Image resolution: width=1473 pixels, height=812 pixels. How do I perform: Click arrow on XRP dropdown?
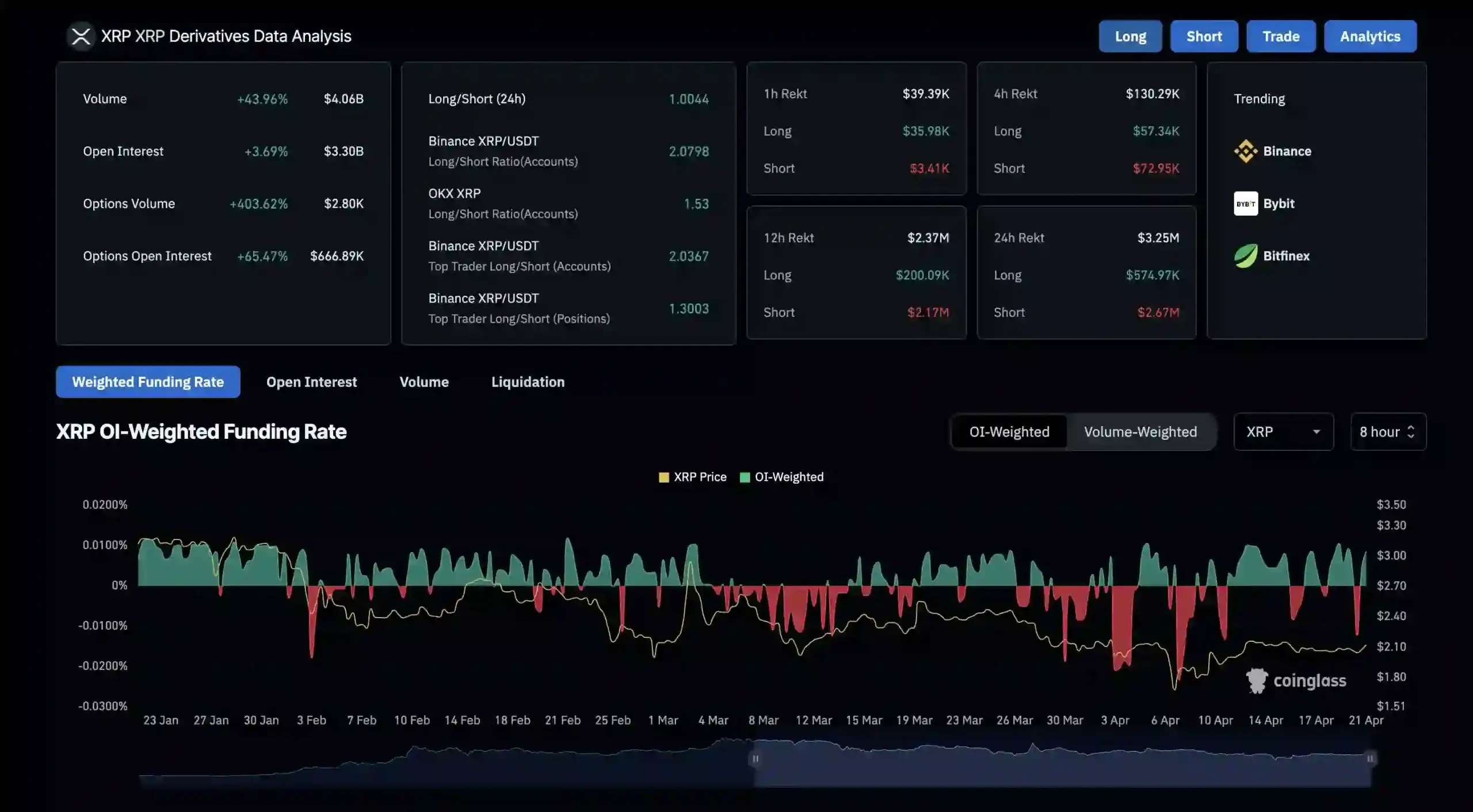1316,432
